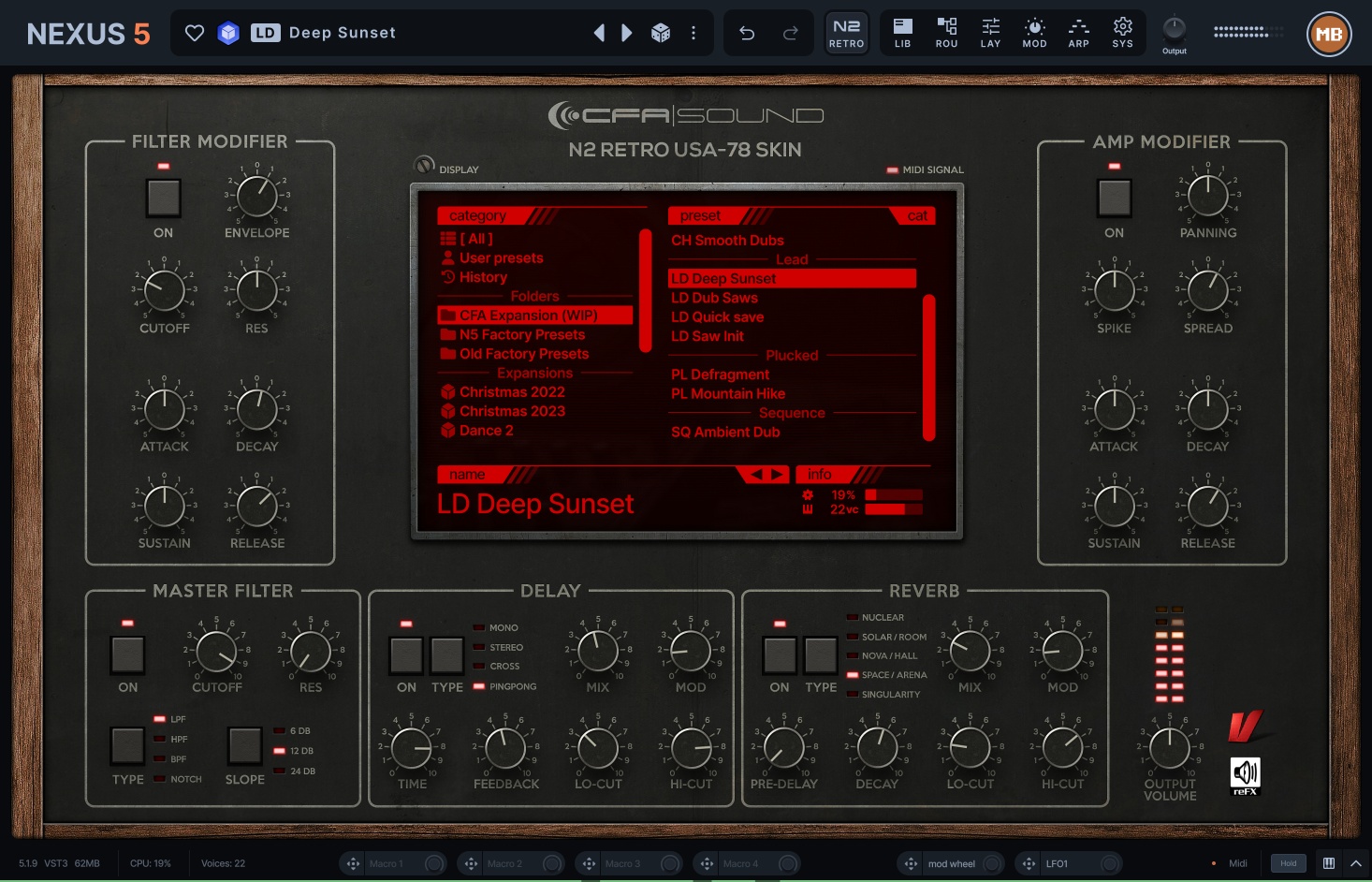Cycle the Reverb TYPE button
Viewport: 1372px width, 882px height.
click(821, 654)
